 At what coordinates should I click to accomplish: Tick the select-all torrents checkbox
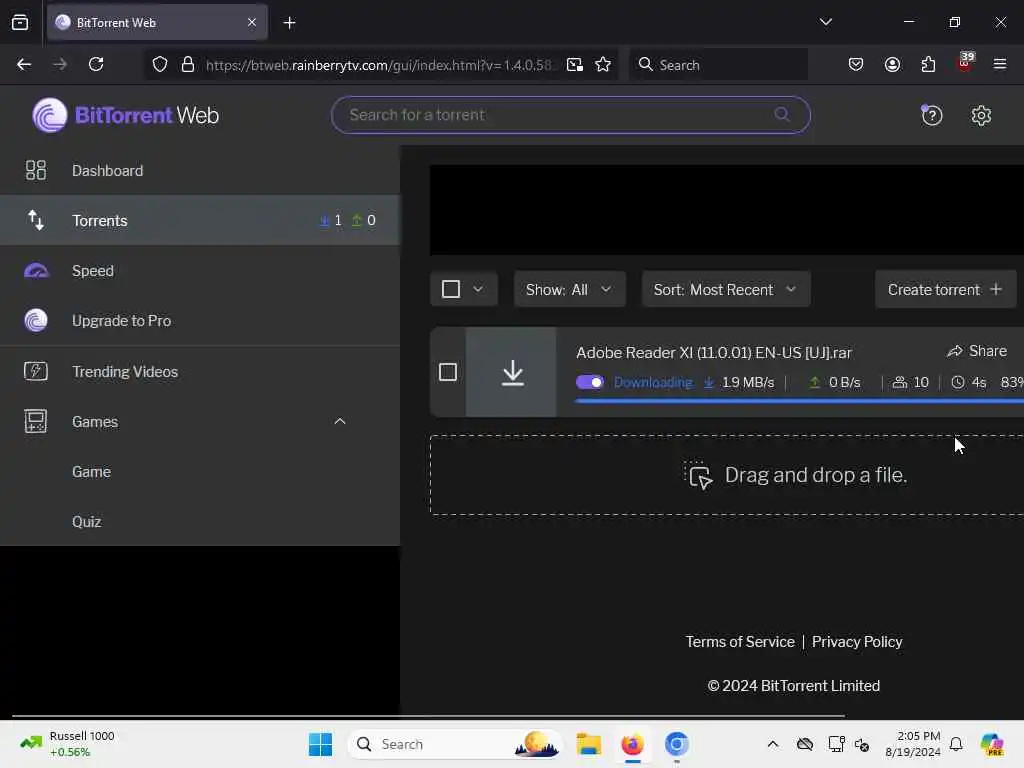pos(451,289)
